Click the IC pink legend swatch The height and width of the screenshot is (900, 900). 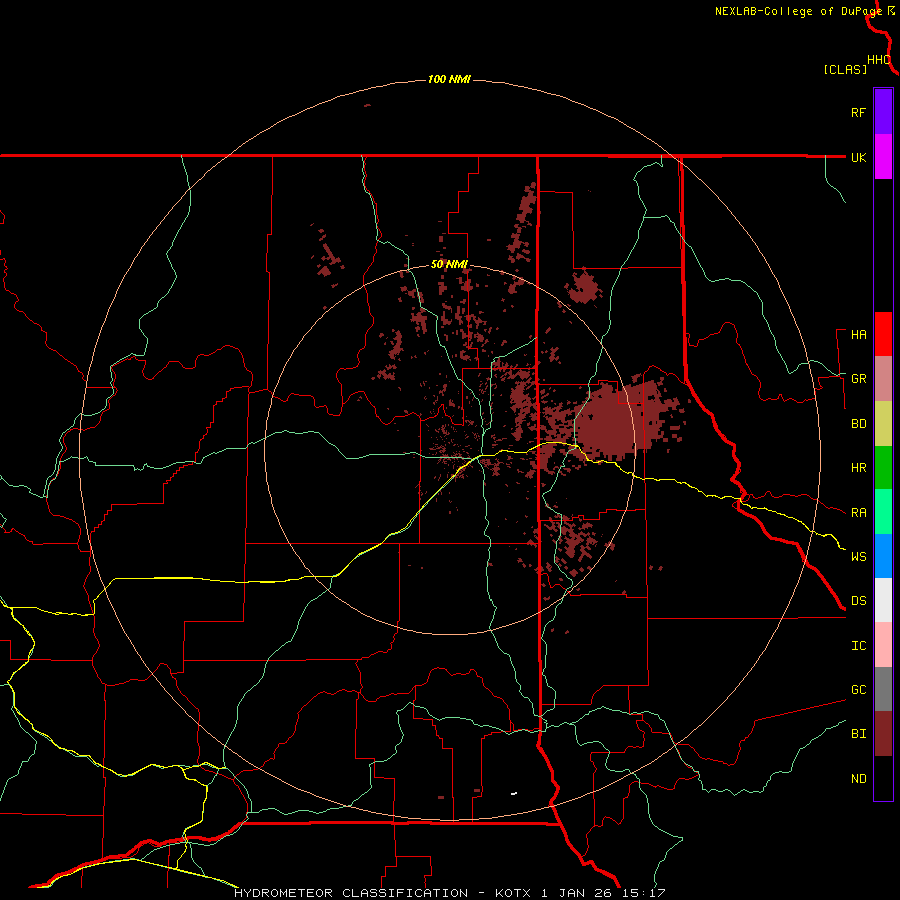point(883,645)
